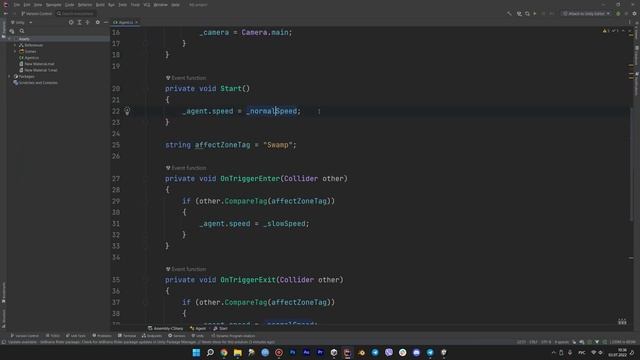Click the CRLF line separator entry
The width and height of the screenshot is (640, 360).
coord(533,342)
